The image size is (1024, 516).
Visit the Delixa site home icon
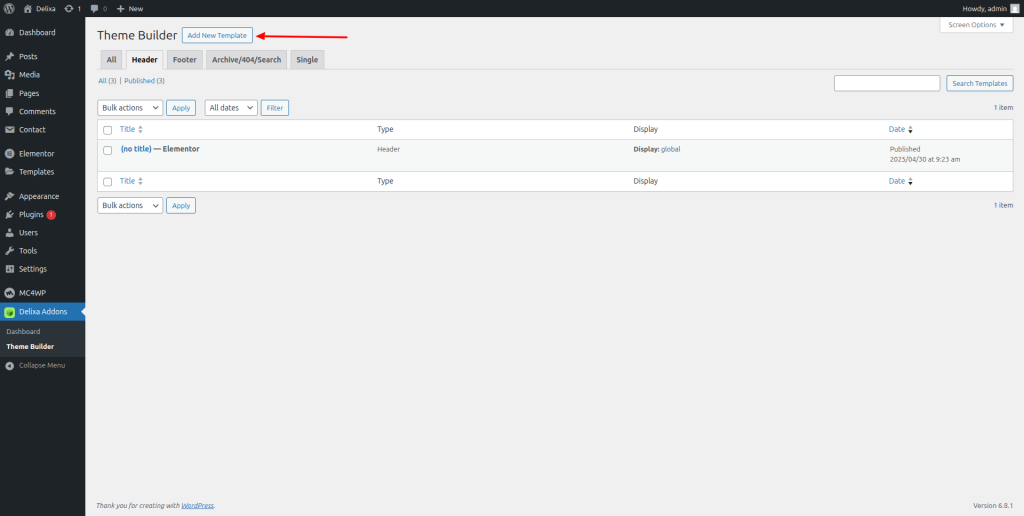27,8
